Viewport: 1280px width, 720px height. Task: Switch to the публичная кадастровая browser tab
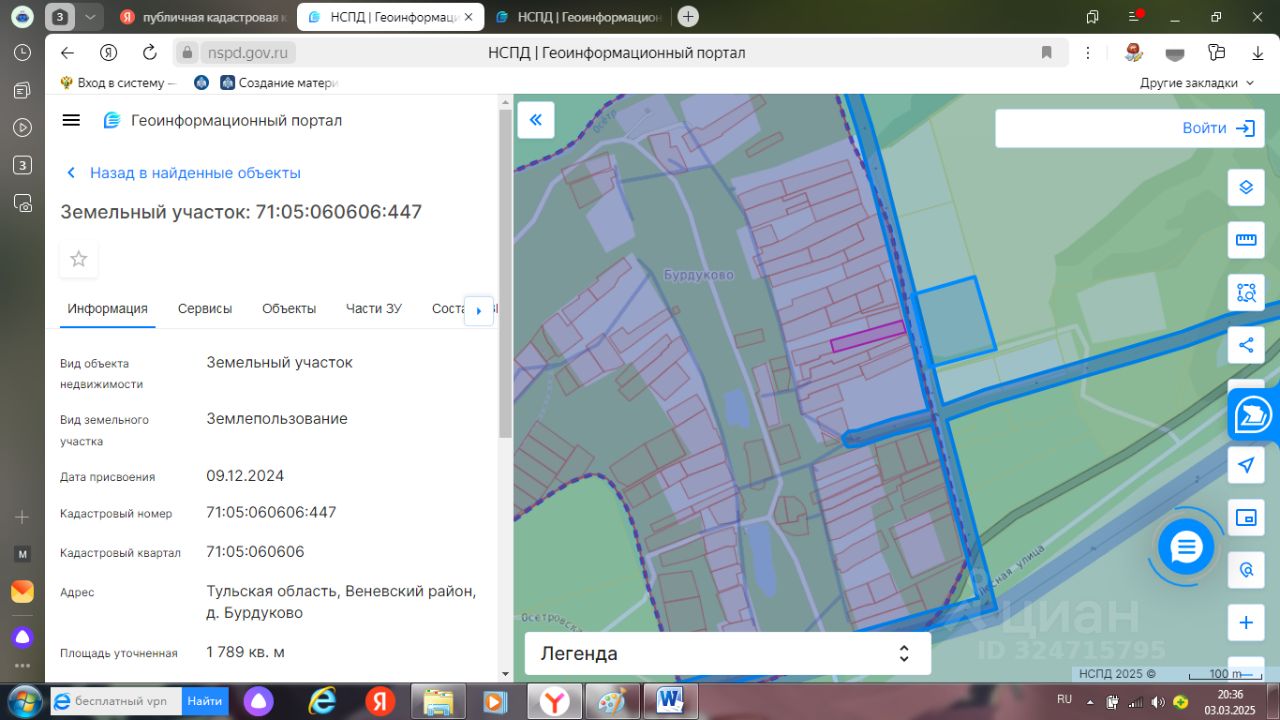pos(204,17)
